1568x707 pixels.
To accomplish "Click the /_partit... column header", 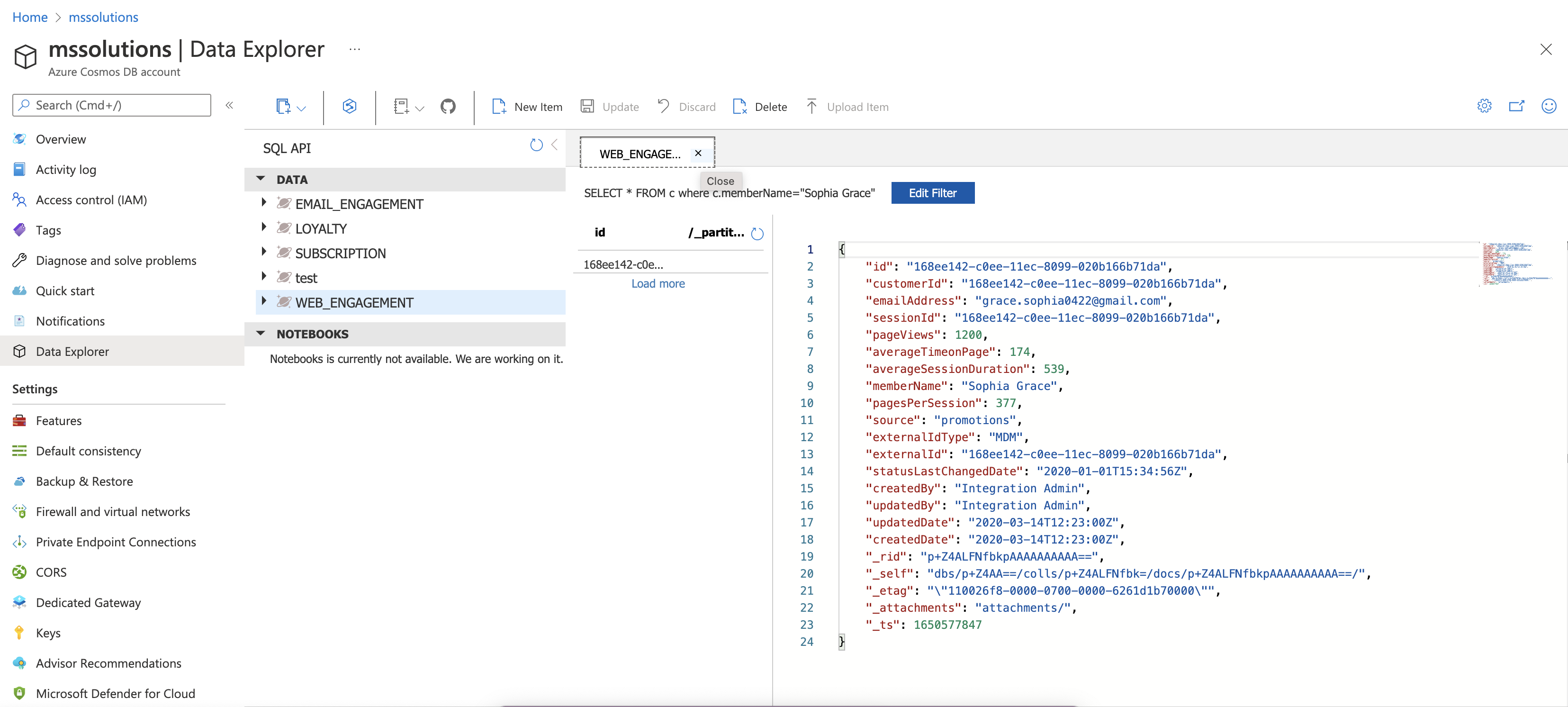I will [x=716, y=233].
